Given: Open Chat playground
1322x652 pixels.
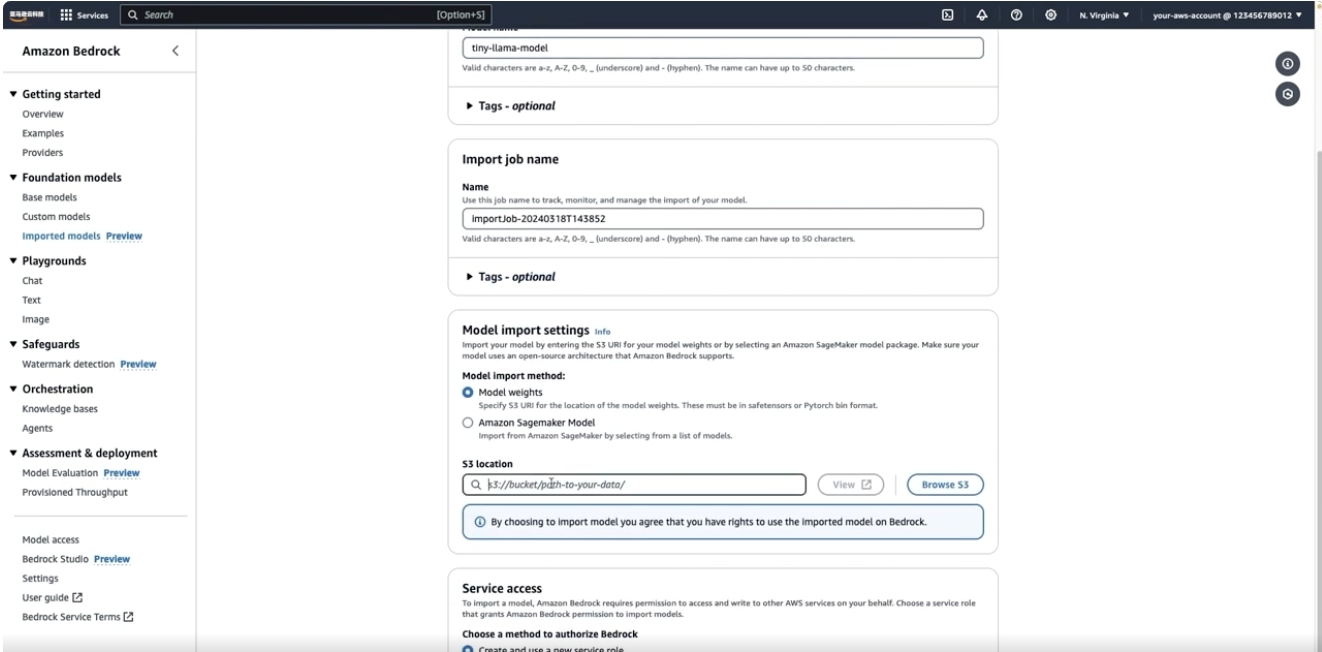Looking at the screenshot, I should (x=32, y=281).
